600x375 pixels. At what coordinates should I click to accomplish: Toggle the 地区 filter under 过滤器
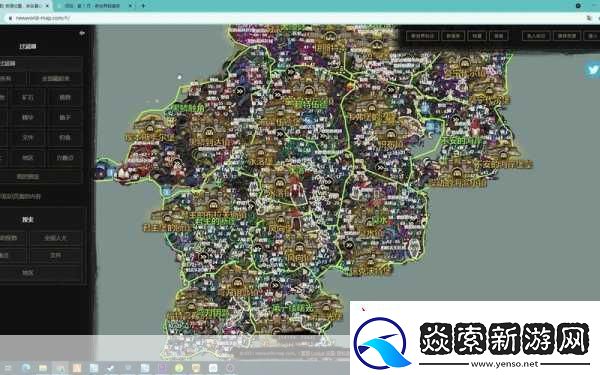[28, 157]
